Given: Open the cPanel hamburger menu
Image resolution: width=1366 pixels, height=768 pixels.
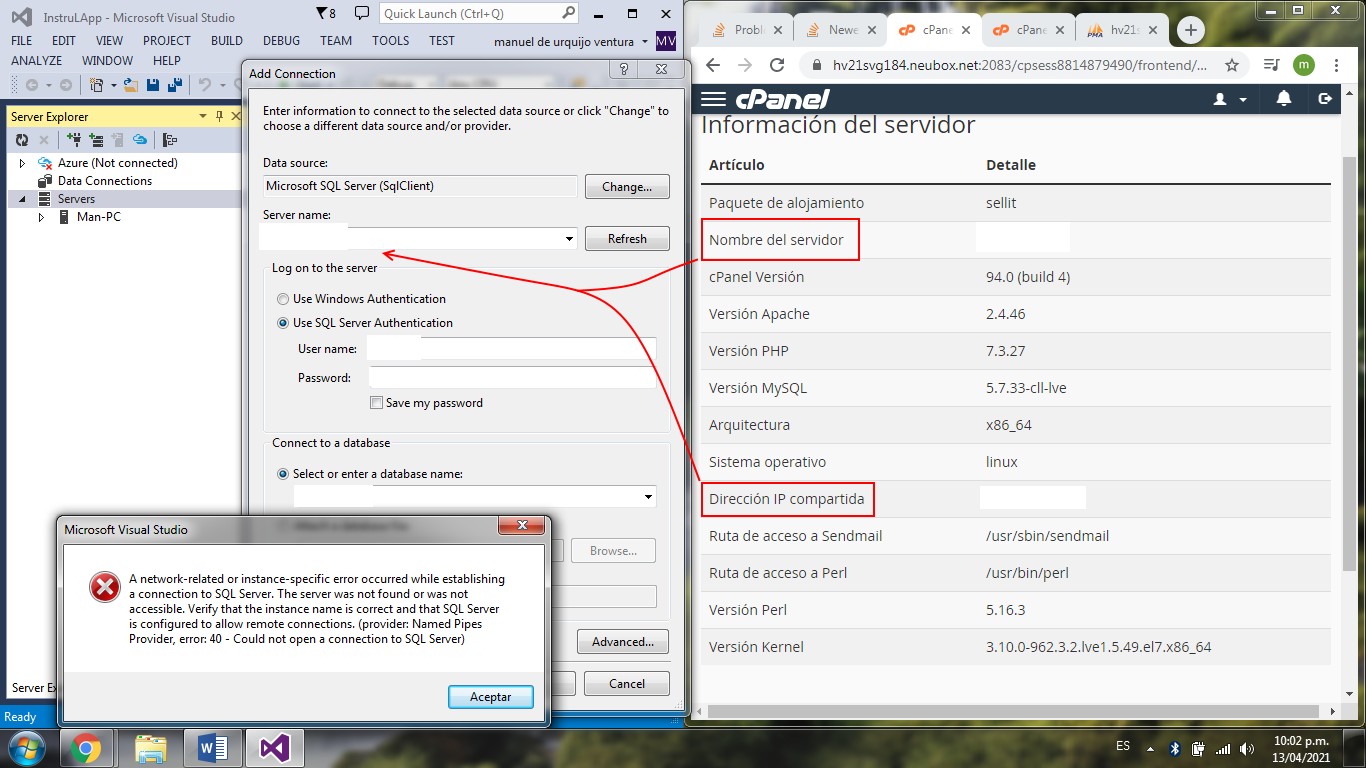Looking at the screenshot, I should (x=713, y=99).
